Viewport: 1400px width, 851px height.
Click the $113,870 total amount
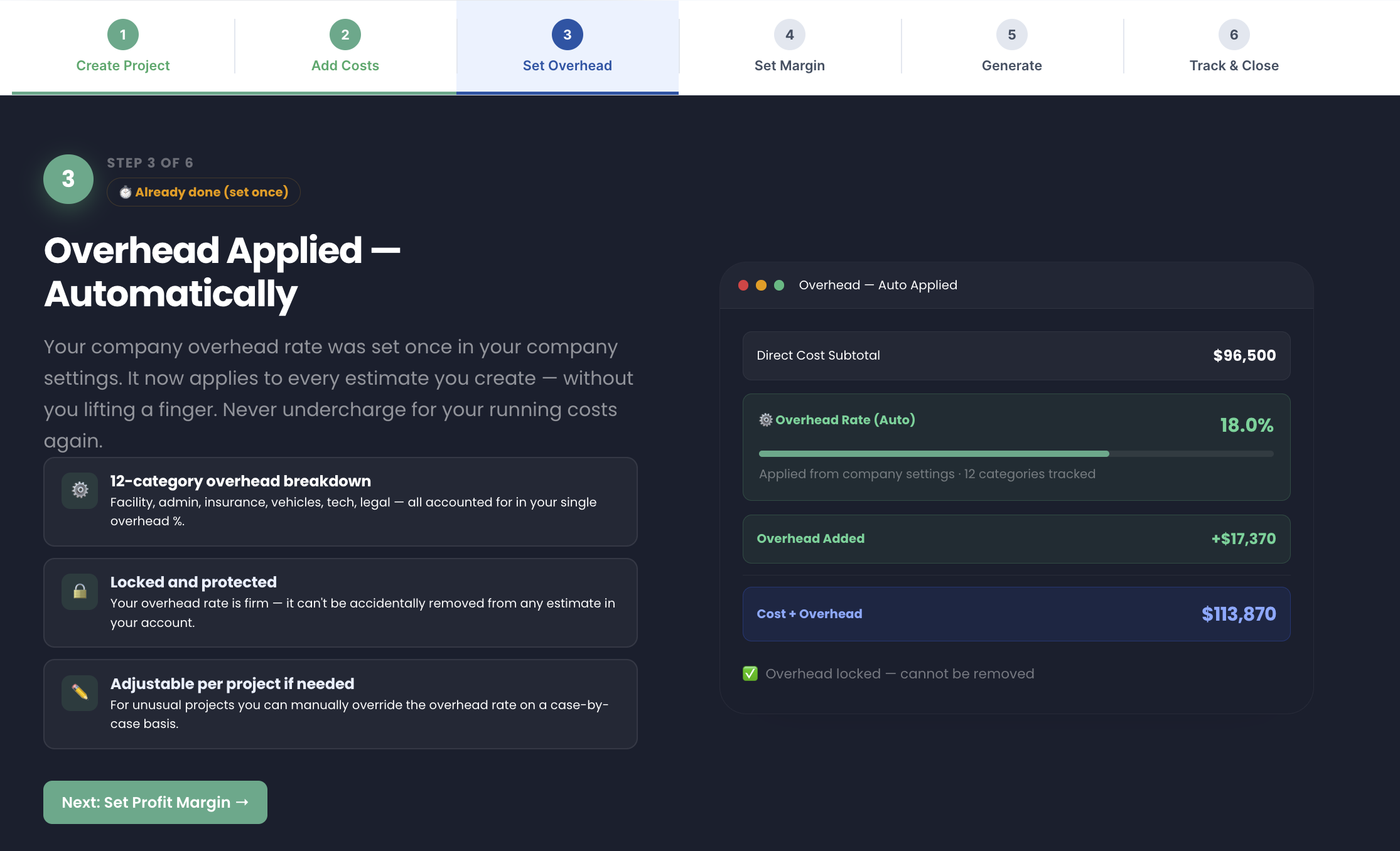coord(1239,614)
